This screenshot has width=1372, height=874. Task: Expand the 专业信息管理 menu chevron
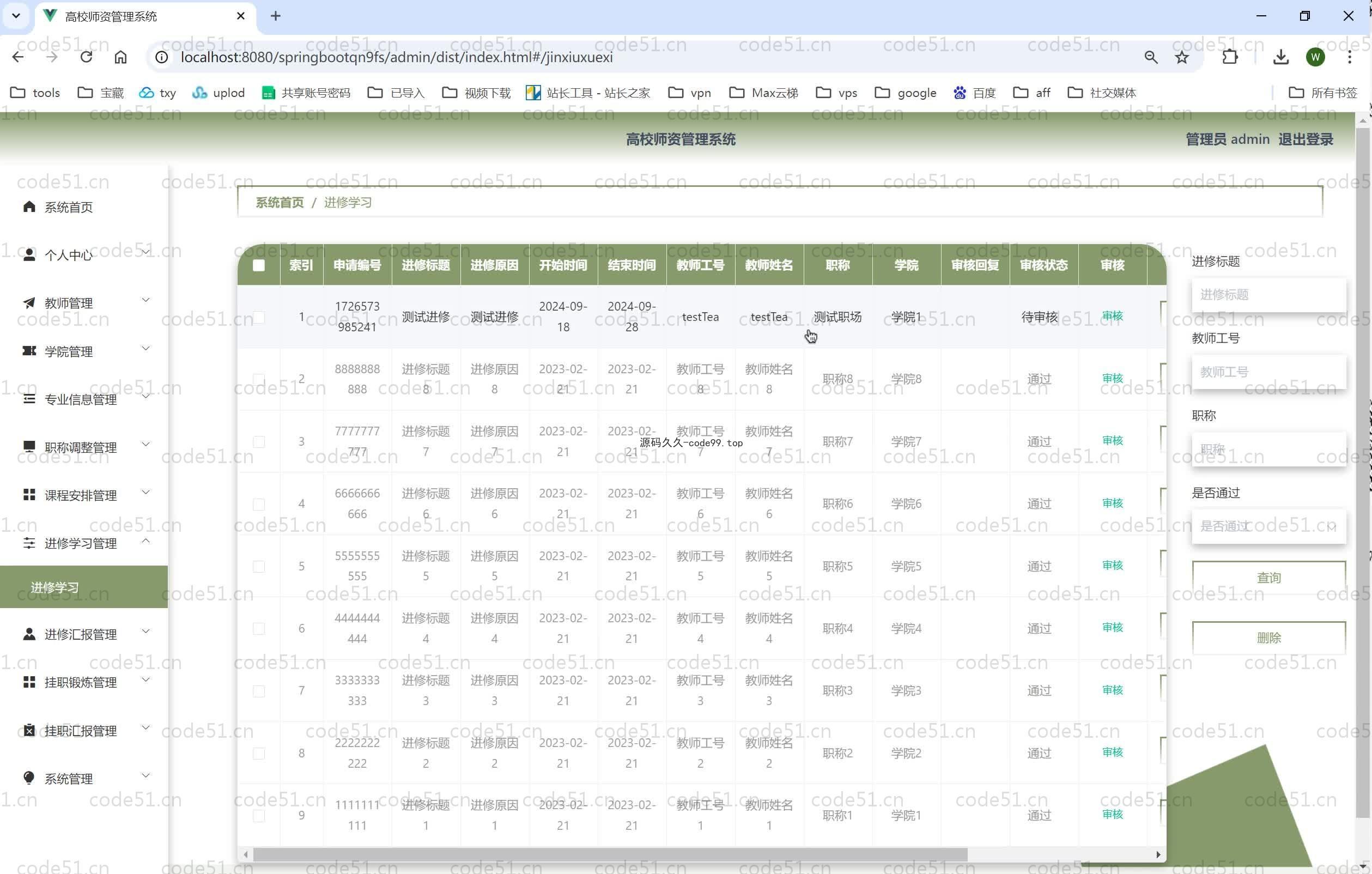point(146,396)
